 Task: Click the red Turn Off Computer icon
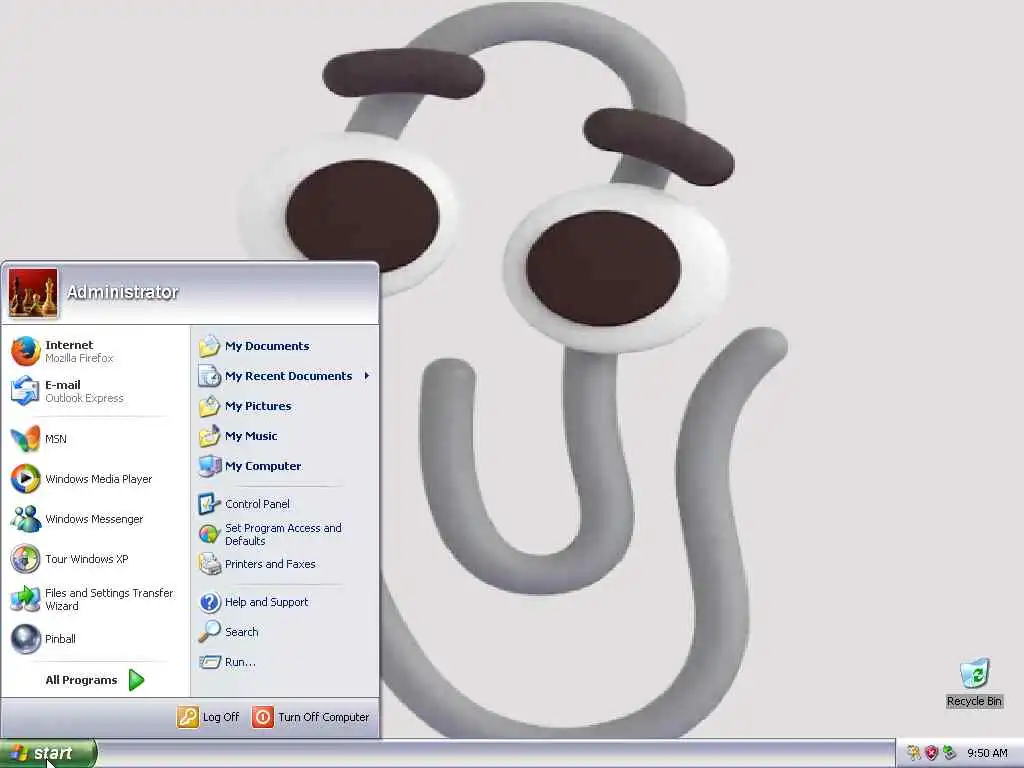[263, 717]
